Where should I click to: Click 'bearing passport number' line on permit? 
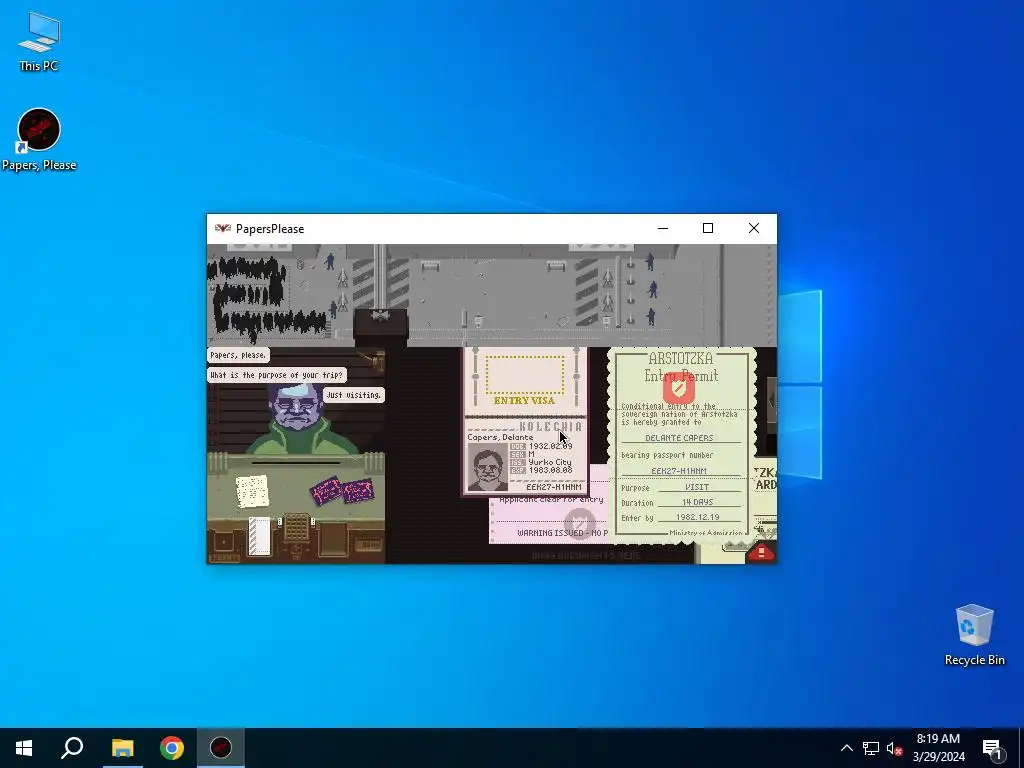667,455
